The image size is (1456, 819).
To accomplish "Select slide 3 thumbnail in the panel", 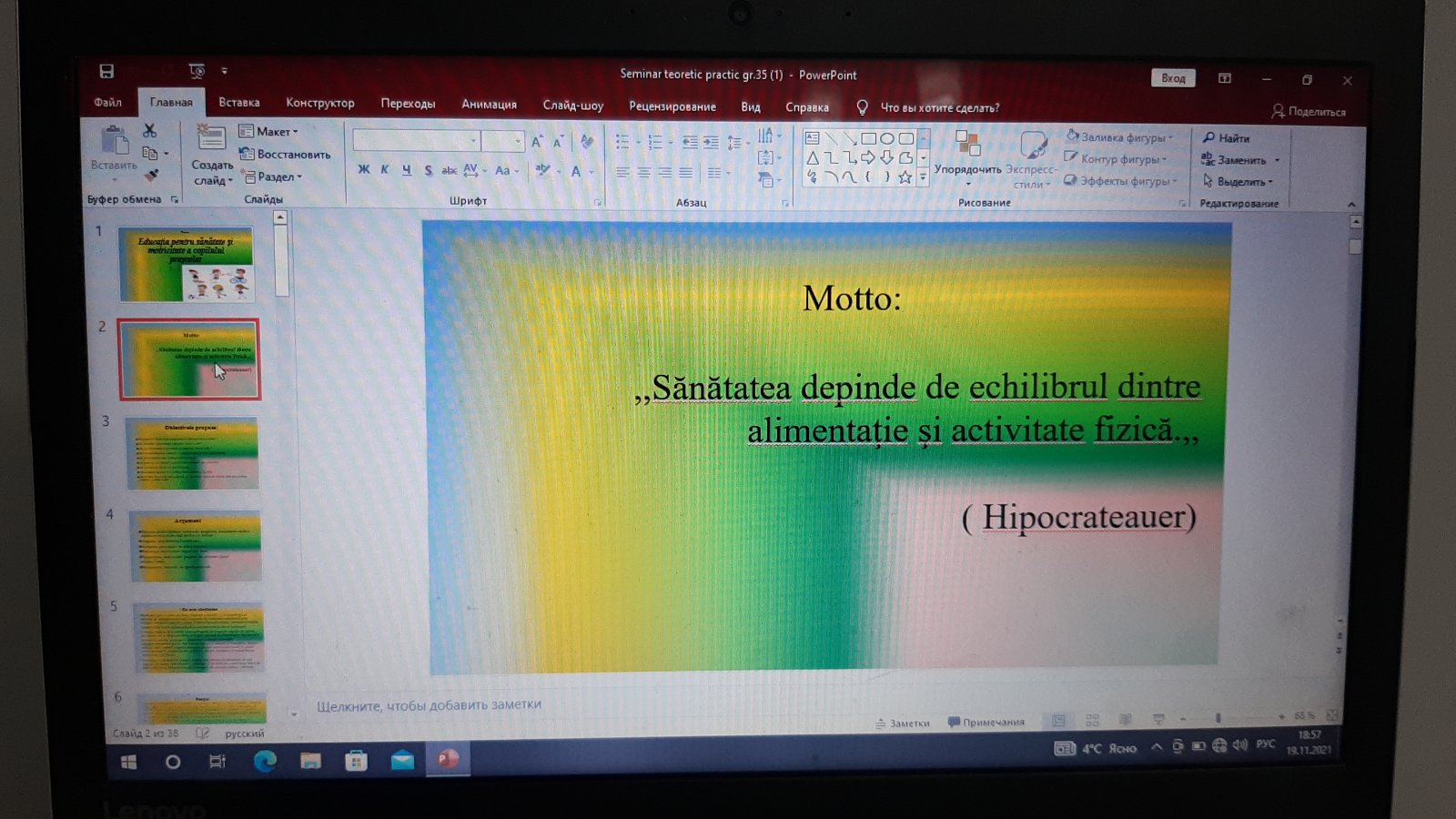I will [192, 453].
